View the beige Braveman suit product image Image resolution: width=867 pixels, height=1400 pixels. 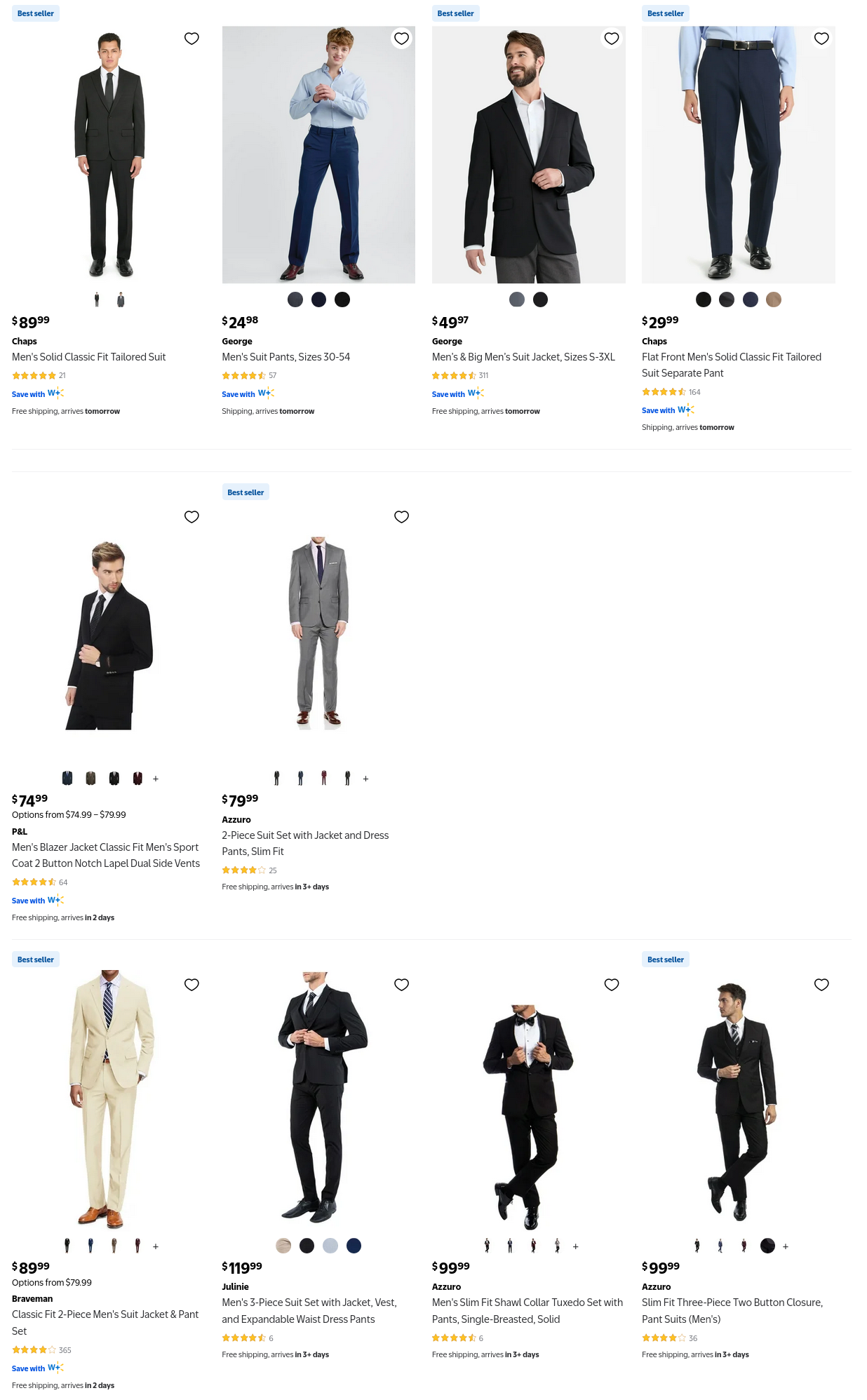pyautogui.click(x=108, y=1099)
